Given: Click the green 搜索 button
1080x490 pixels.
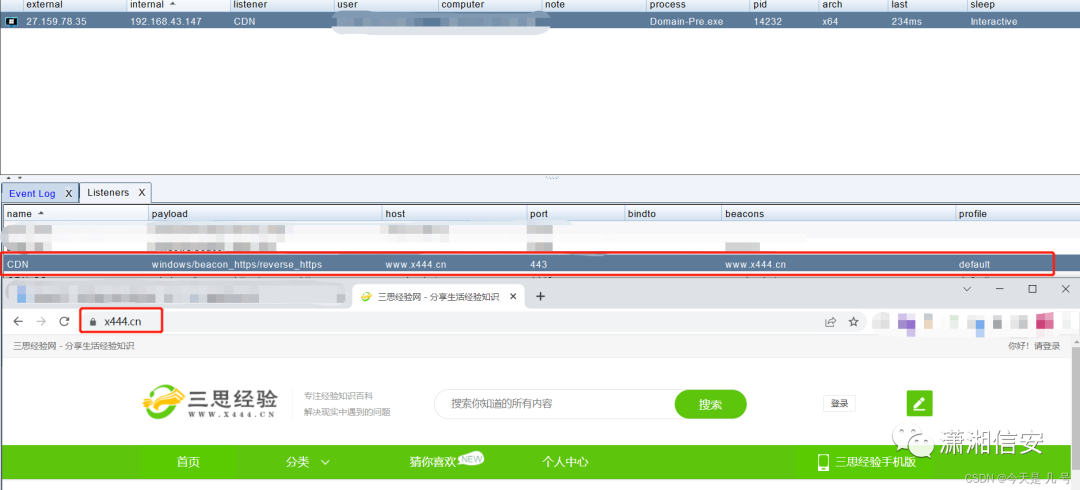Looking at the screenshot, I should pyautogui.click(x=710, y=405).
